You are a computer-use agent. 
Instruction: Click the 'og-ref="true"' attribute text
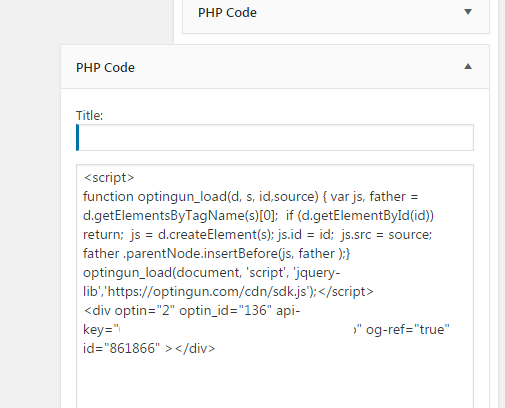pos(408,330)
